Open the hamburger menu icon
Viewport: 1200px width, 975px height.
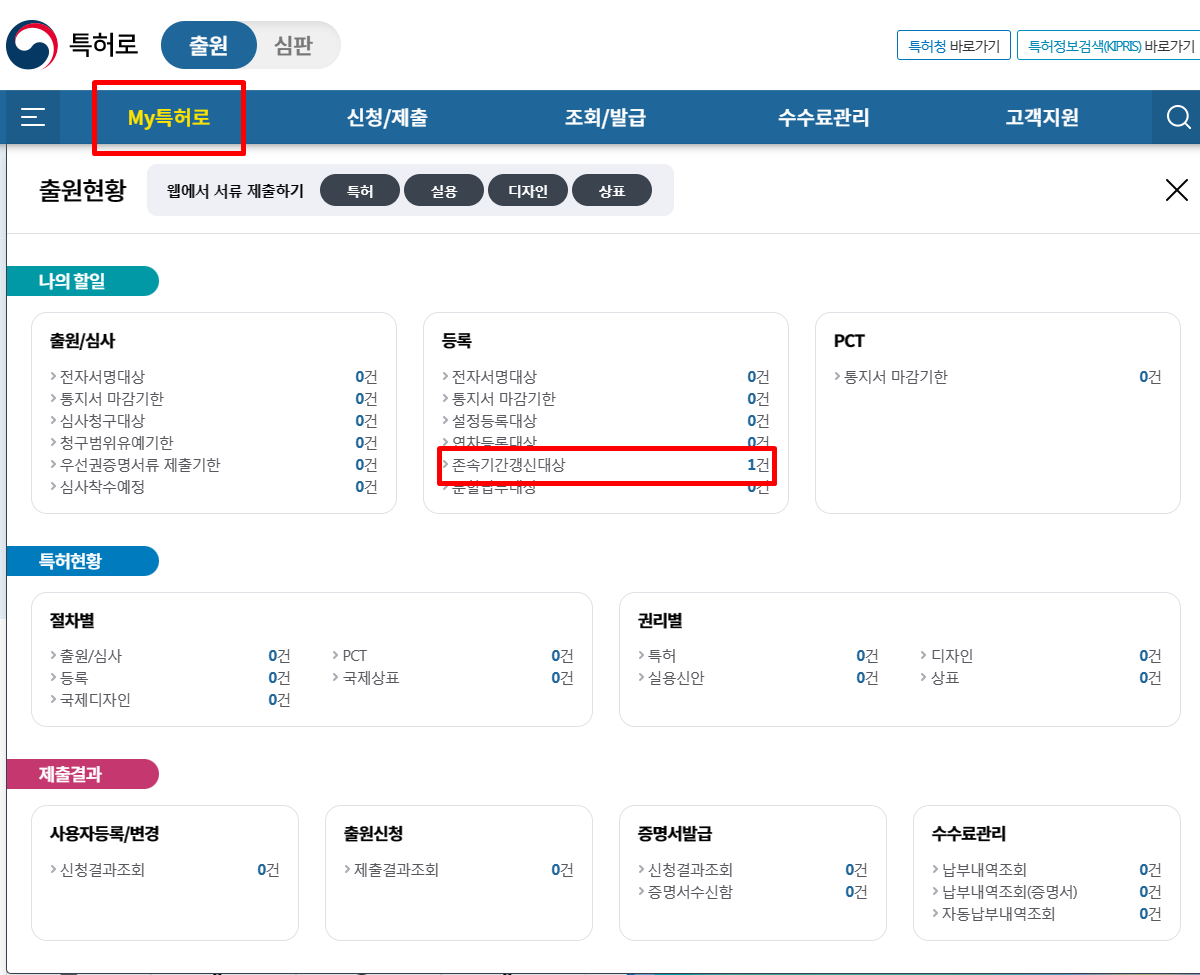coord(33,118)
